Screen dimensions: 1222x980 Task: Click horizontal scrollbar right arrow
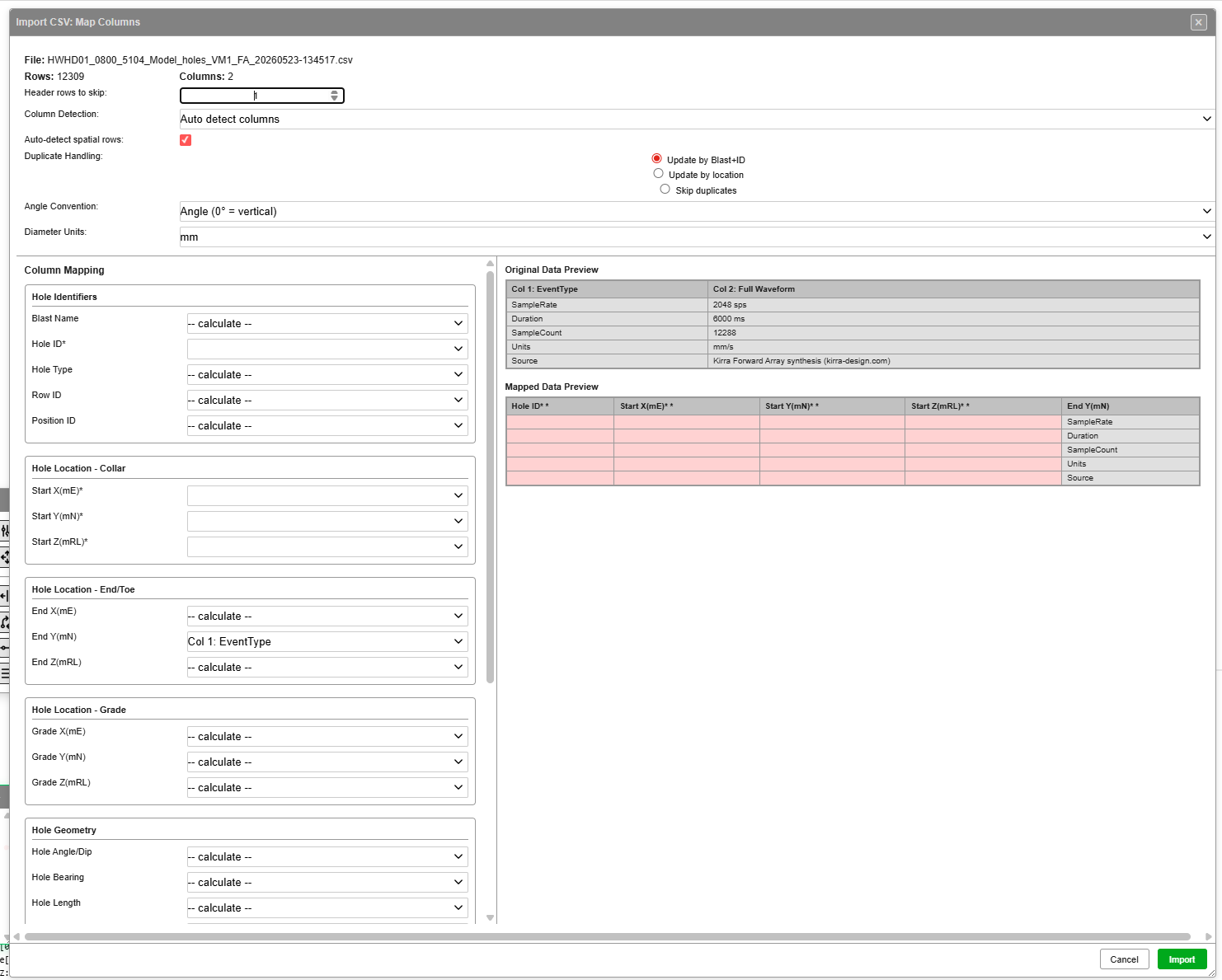pyautogui.click(x=1209, y=937)
